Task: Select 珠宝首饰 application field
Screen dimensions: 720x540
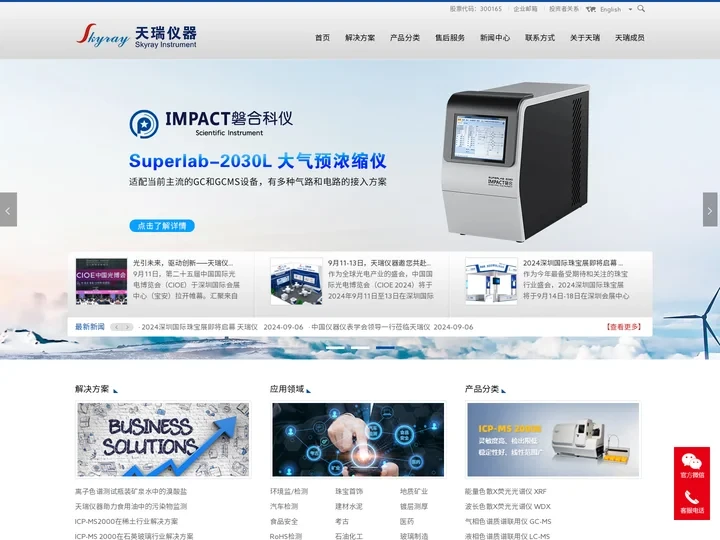Action: [349, 491]
